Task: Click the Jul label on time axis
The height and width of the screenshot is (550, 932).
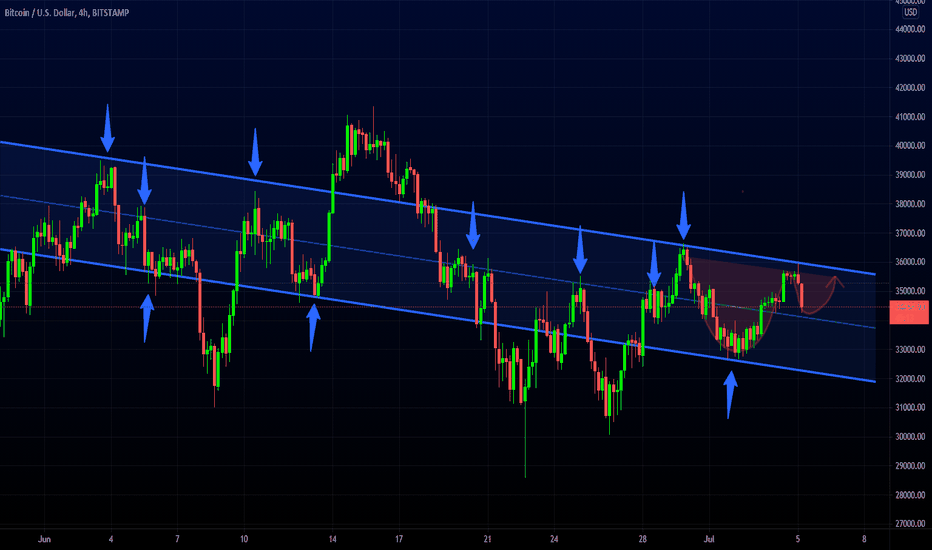Action: click(709, 539)
